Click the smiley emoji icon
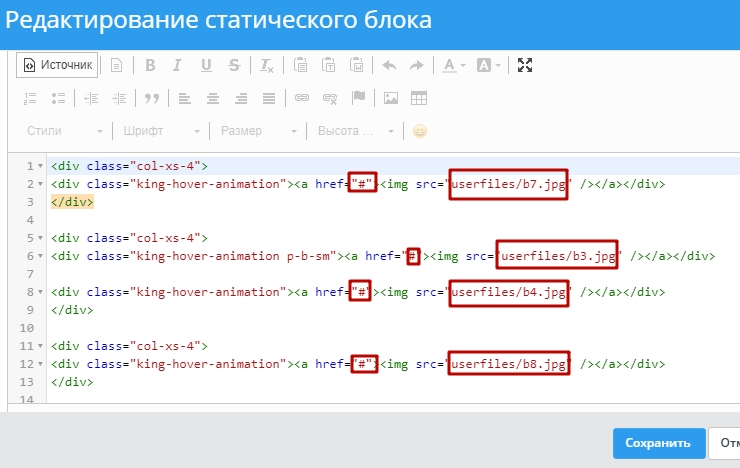The height and width of the screenshot is (468, 740). tap(420, 131)
